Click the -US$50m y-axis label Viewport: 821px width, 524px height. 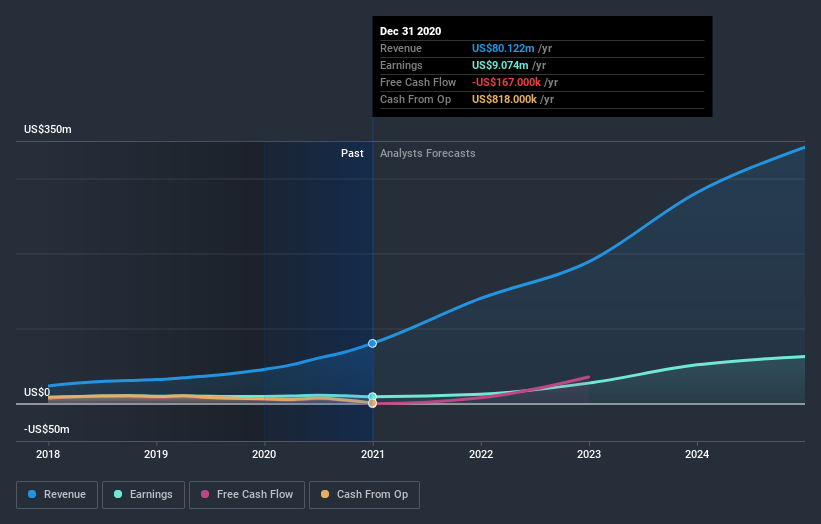point(47,429)
